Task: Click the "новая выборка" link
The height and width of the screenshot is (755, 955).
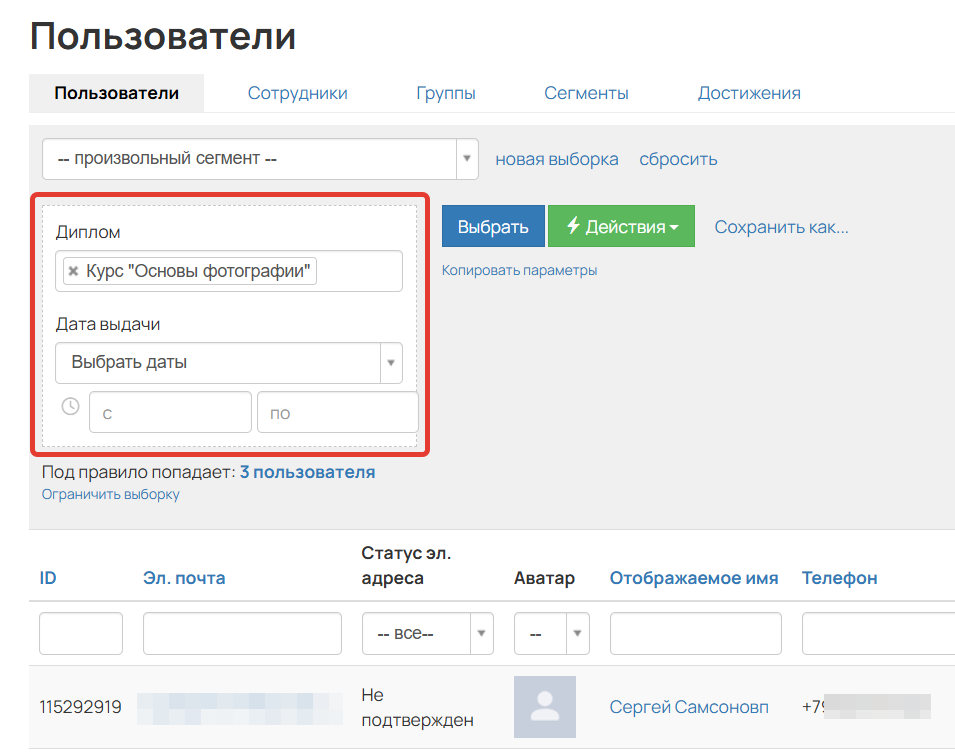Action: click(x=556, y=159)
